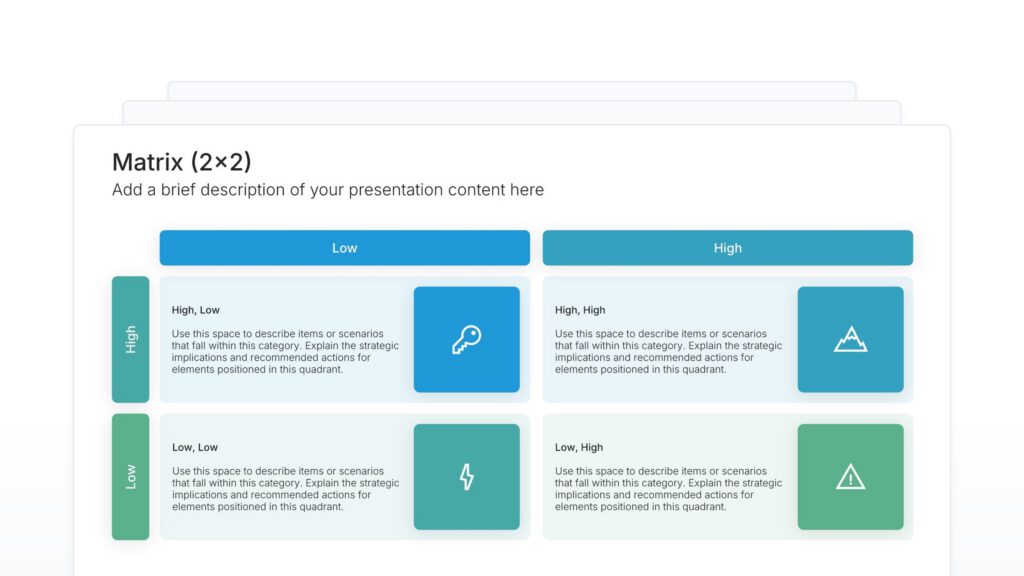1024x576 pixels.
Task: Click the warning triangle icon tile
Action: (850, 476)
